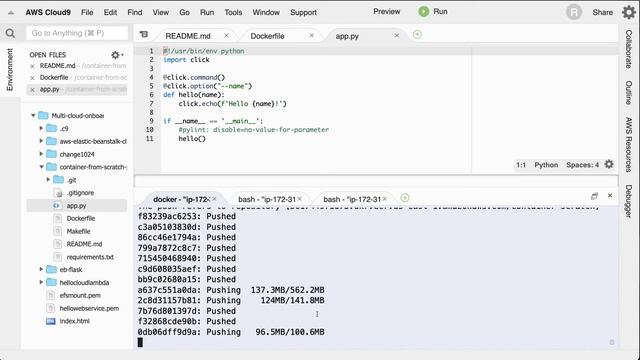This screenshot has width=640, height=360.
Task: Select Dockerfile in the file tree
Action: tap(81, 218)
